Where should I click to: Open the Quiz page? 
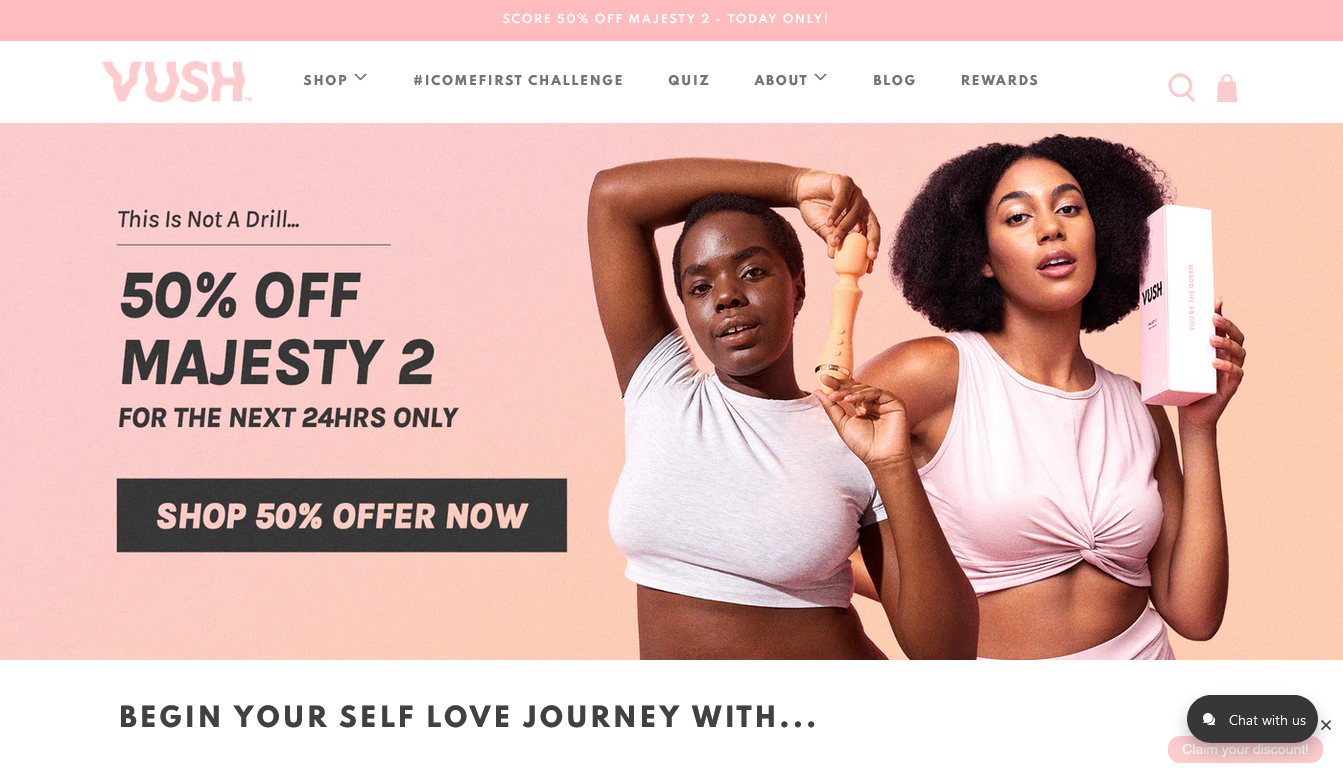[689, 80]
